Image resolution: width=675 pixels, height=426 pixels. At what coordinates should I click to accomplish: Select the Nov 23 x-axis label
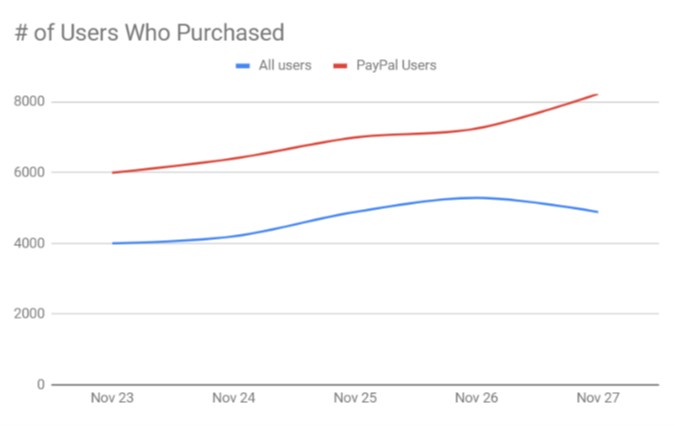coord(112,399)
